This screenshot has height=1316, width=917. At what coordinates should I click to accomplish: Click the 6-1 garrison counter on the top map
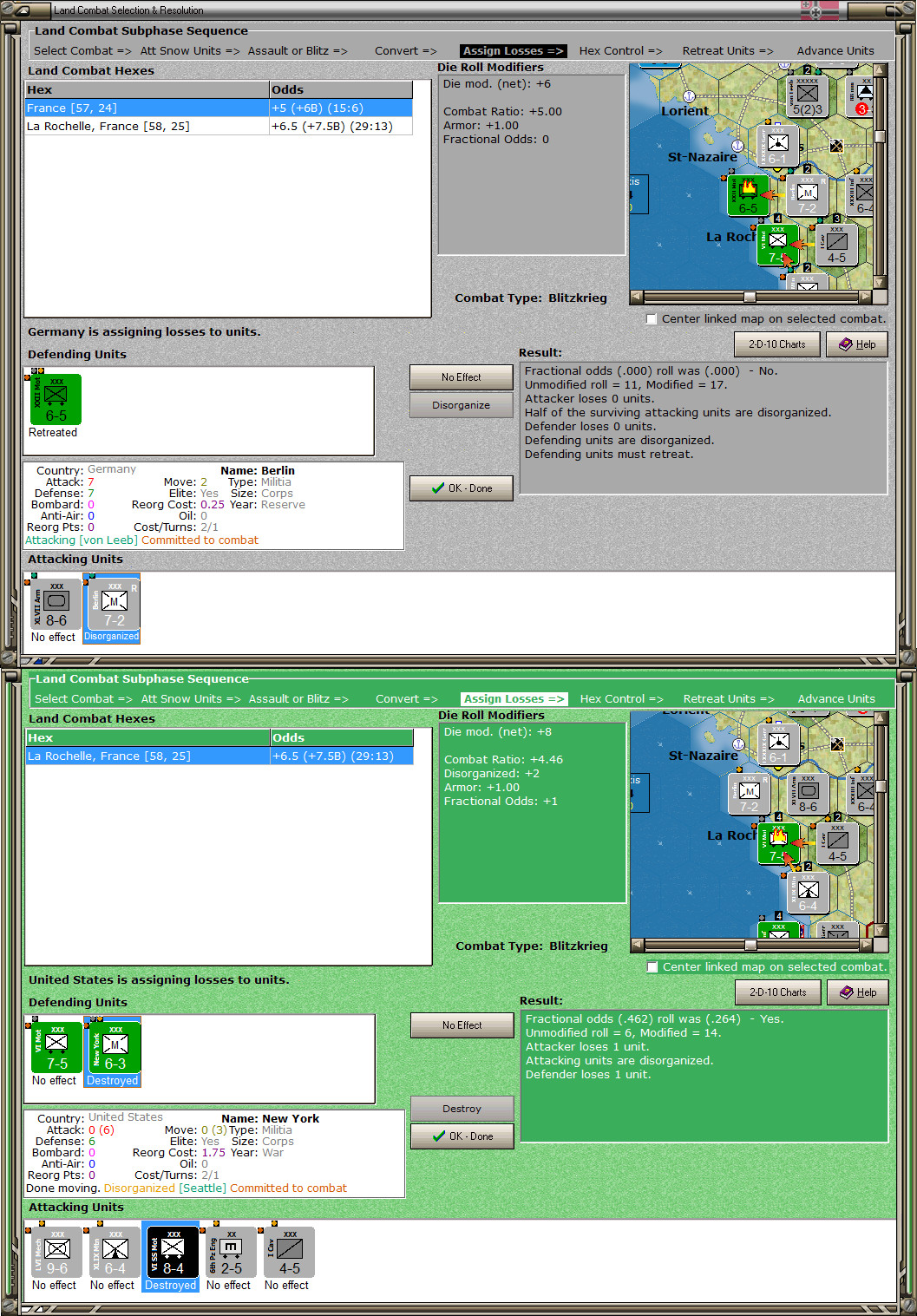tap(777, 146)
